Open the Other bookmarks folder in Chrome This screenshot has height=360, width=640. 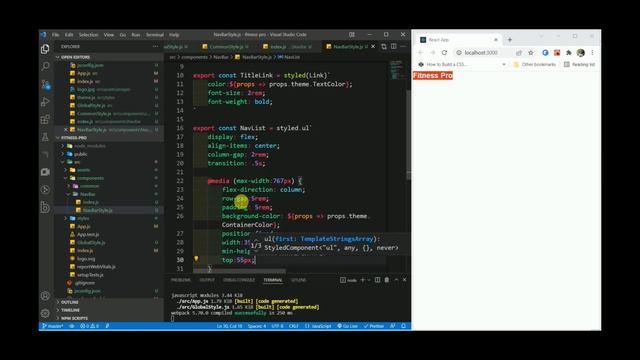[x=535, y=64]
